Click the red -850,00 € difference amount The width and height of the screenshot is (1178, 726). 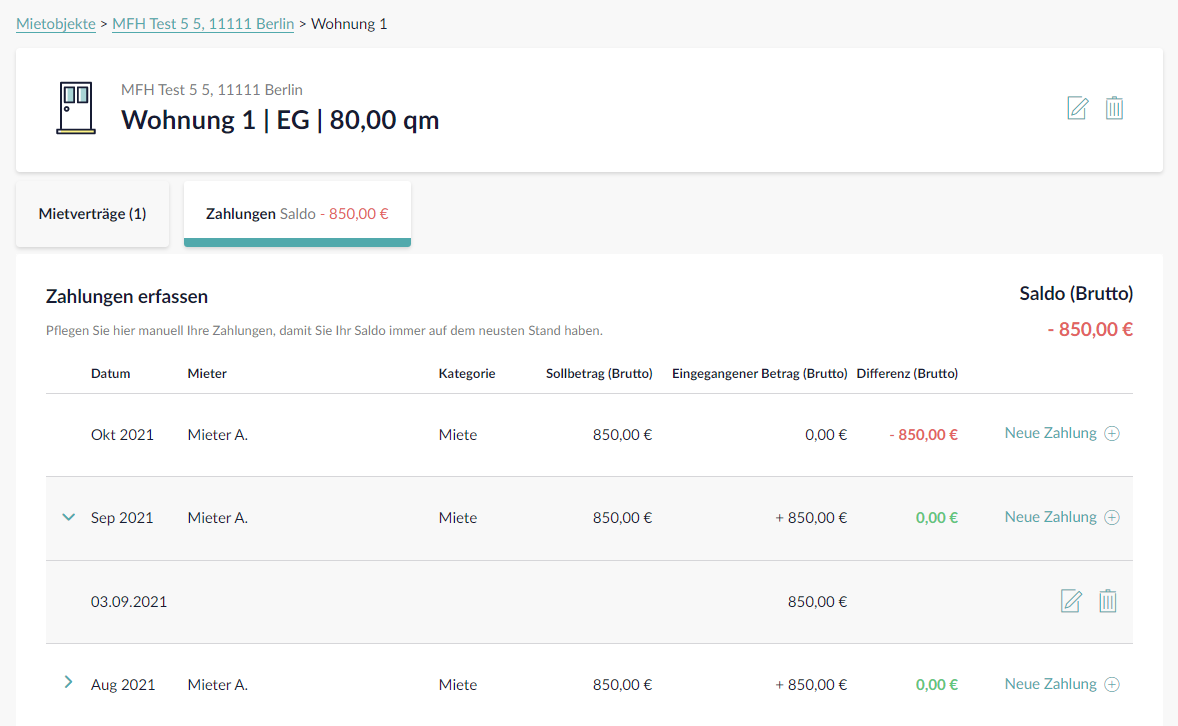923,435
